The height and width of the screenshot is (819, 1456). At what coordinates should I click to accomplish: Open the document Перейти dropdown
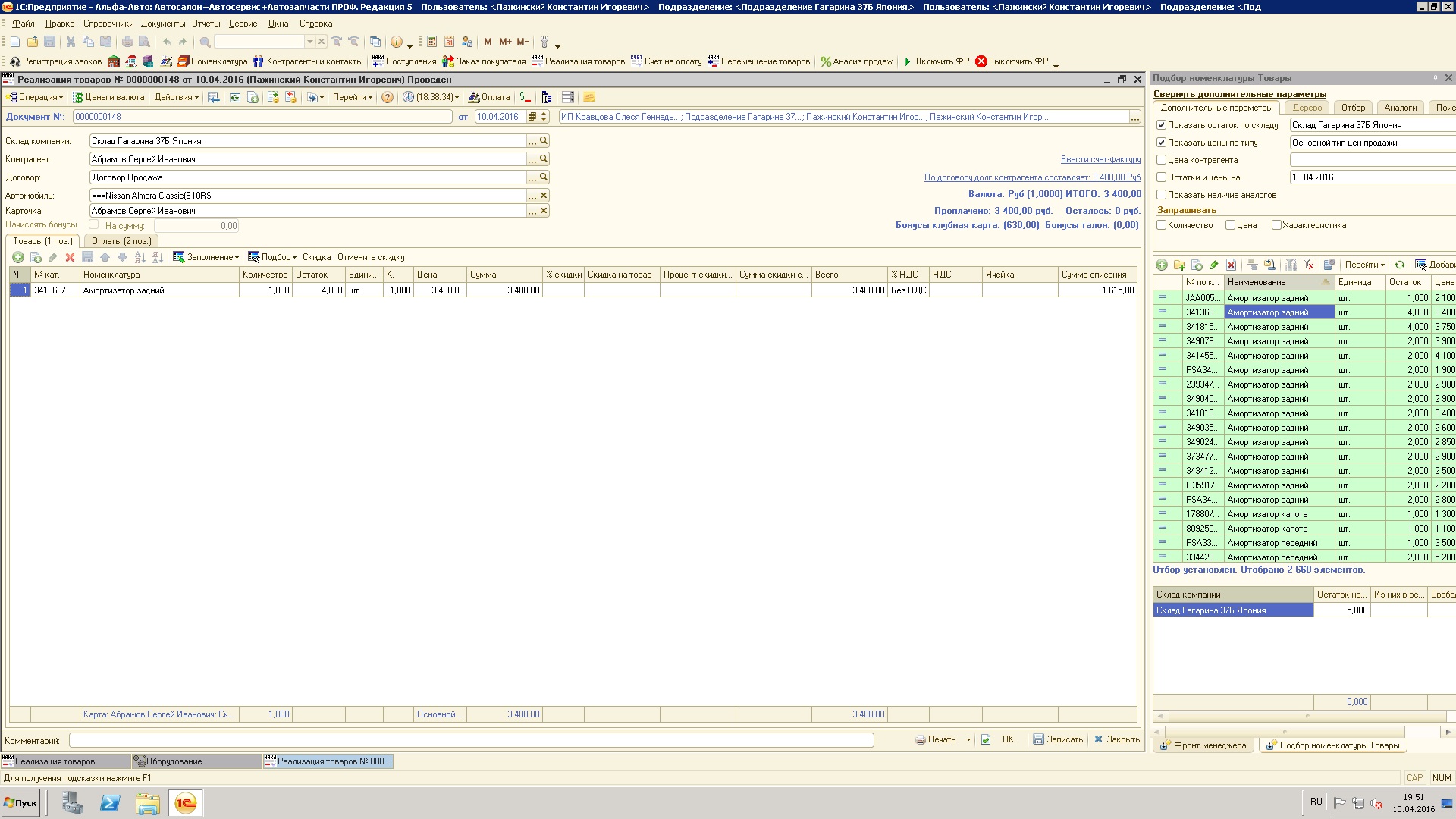point(353,97)
